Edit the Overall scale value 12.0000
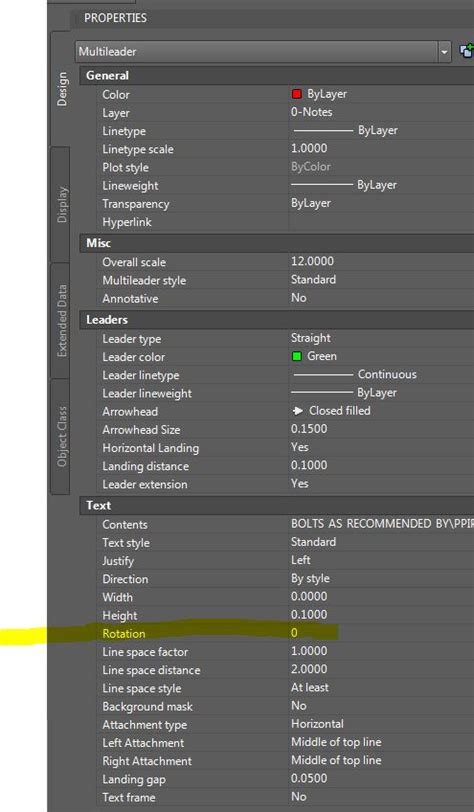 click(x=381, y=262)
